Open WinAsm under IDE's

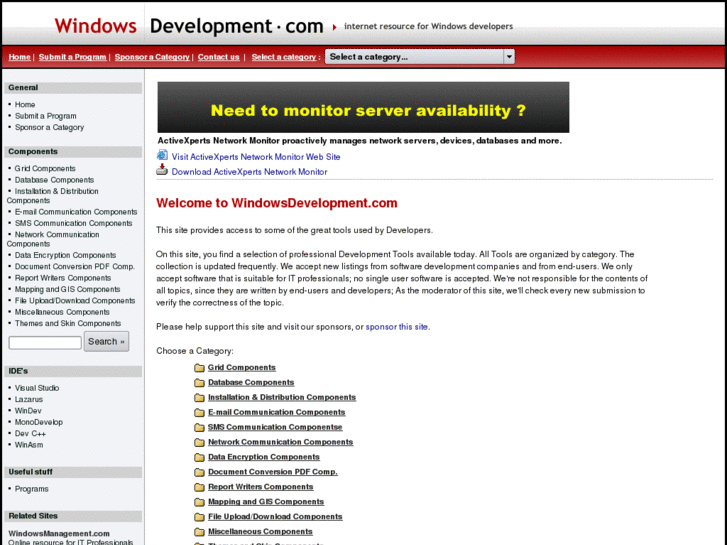click(29, 445)
